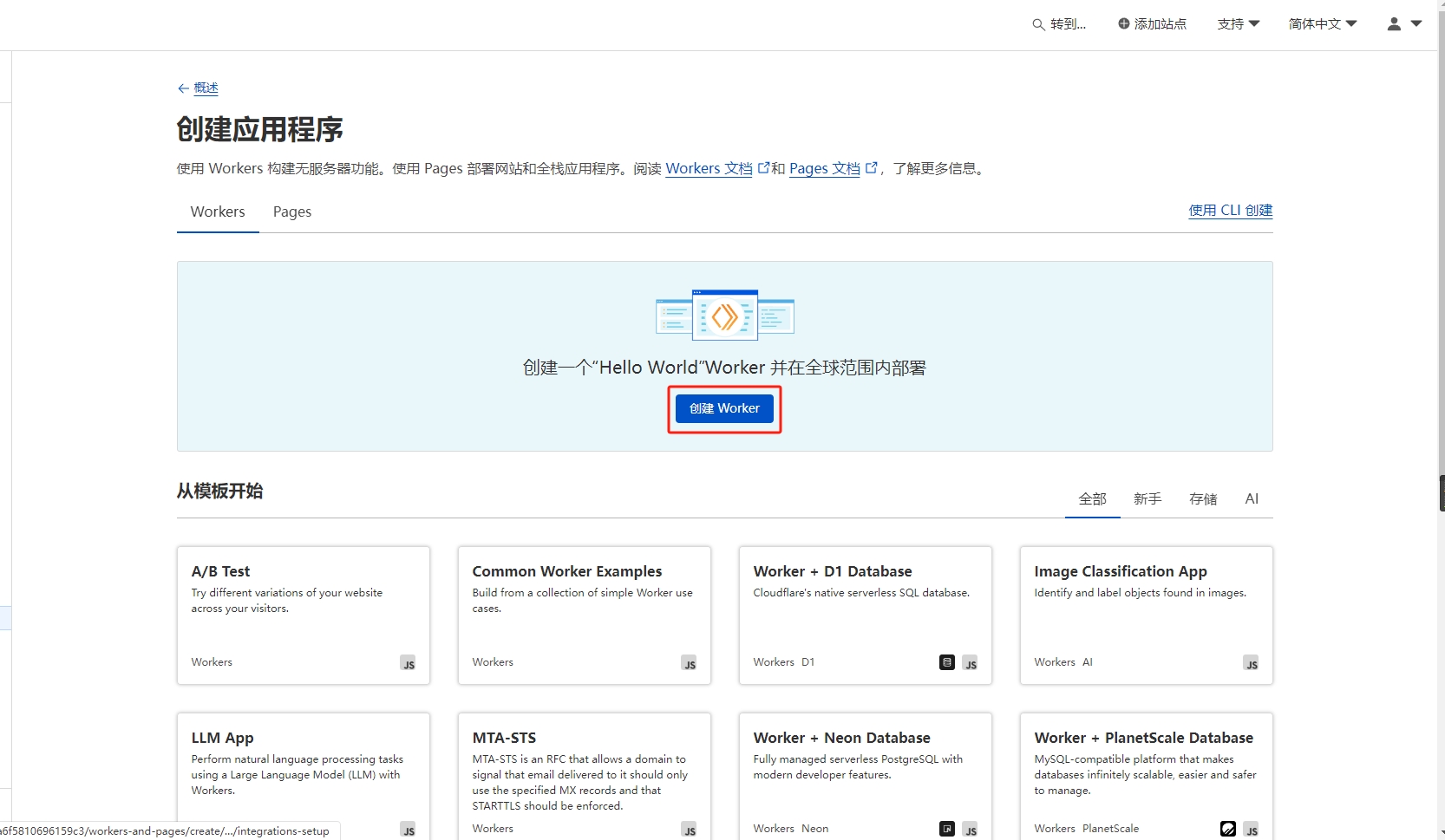
Task: Click JS badge on Worker + D1 Database card
Action: (x=970, y=663)
